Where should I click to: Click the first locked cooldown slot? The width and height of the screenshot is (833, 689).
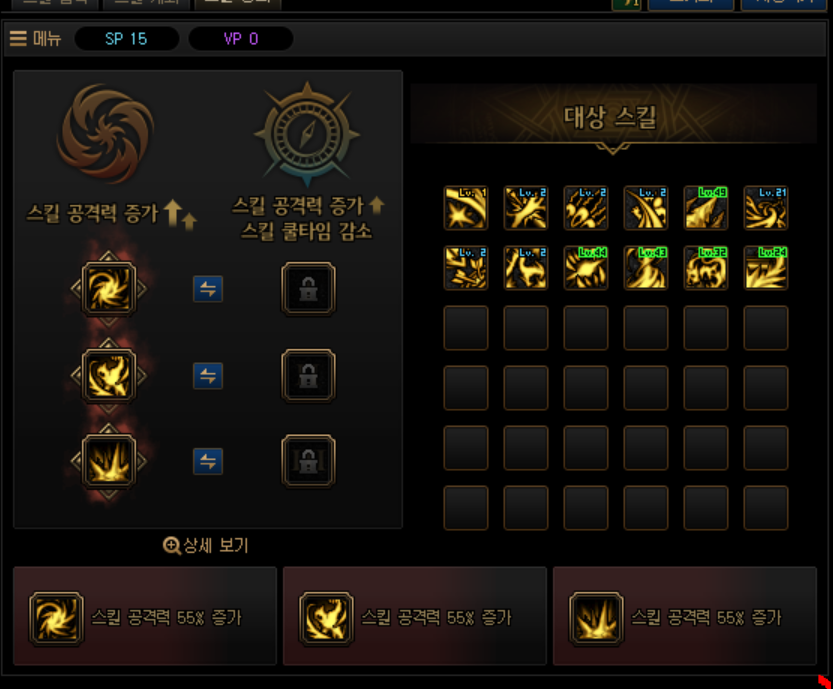pos(308,289)
